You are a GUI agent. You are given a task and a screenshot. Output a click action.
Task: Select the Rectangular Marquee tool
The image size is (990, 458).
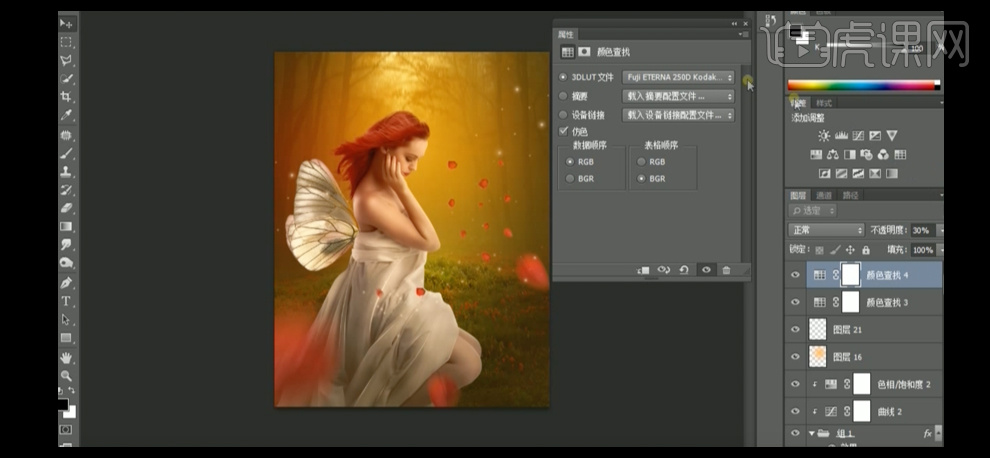point(66,42)
